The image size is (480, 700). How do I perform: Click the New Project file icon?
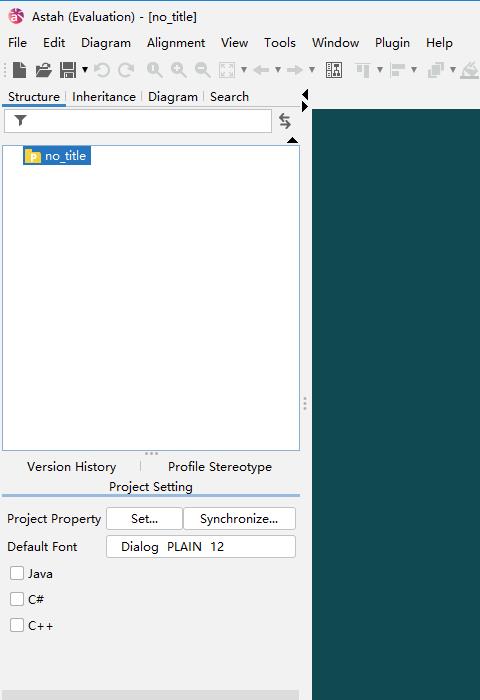(x=19, y=70)
